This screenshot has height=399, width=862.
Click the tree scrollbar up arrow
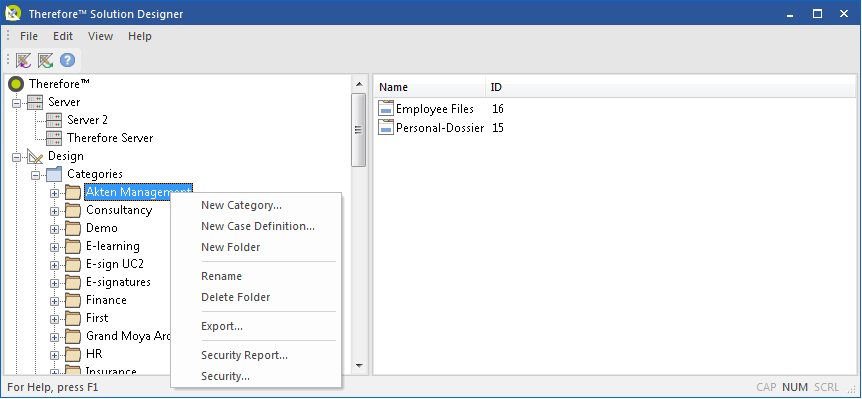click(x=358, y=84)
